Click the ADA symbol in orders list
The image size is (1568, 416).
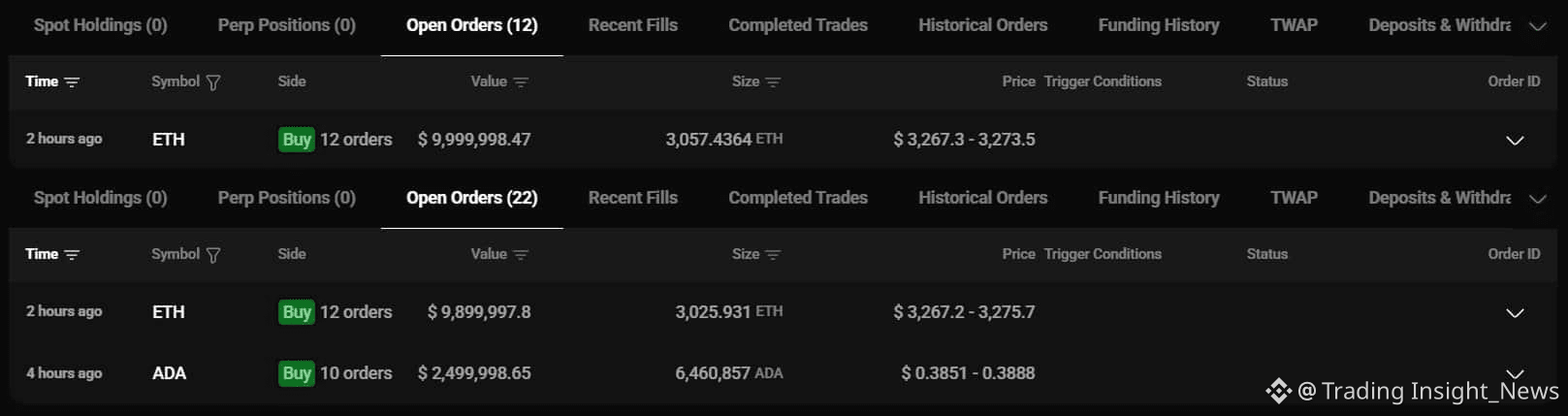[169, 373]
